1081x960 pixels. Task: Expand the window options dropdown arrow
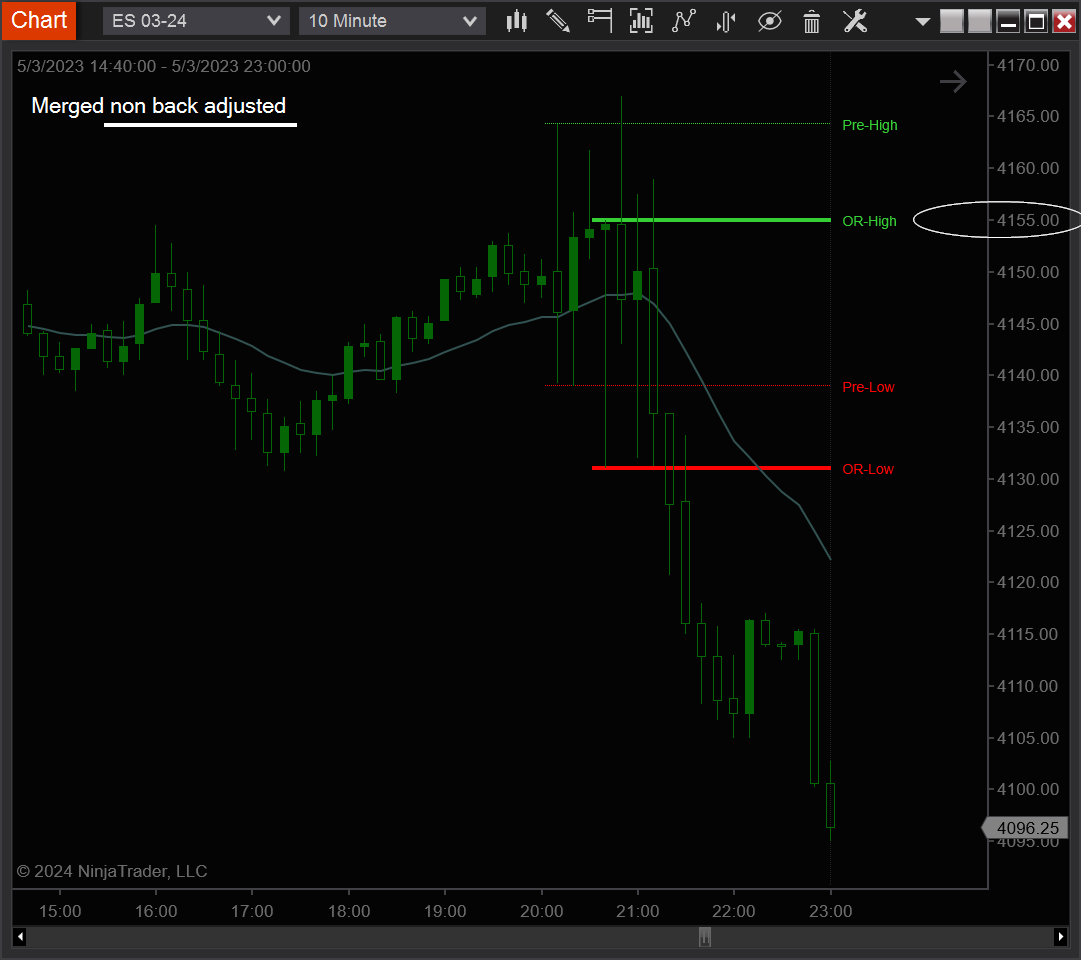(922, 22)
